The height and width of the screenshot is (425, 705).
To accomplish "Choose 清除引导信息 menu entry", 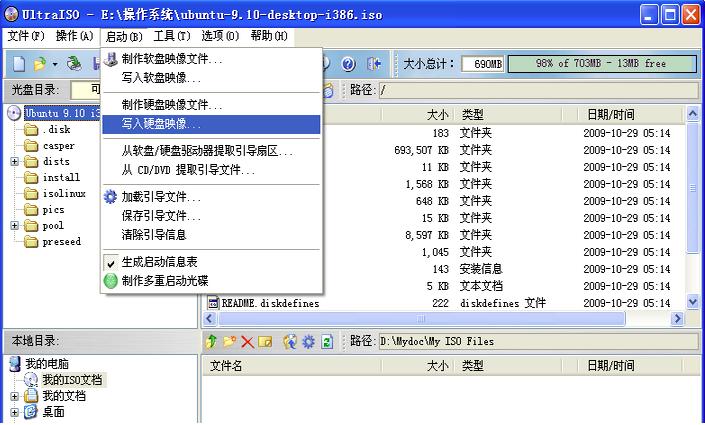I will pos(211,235).
